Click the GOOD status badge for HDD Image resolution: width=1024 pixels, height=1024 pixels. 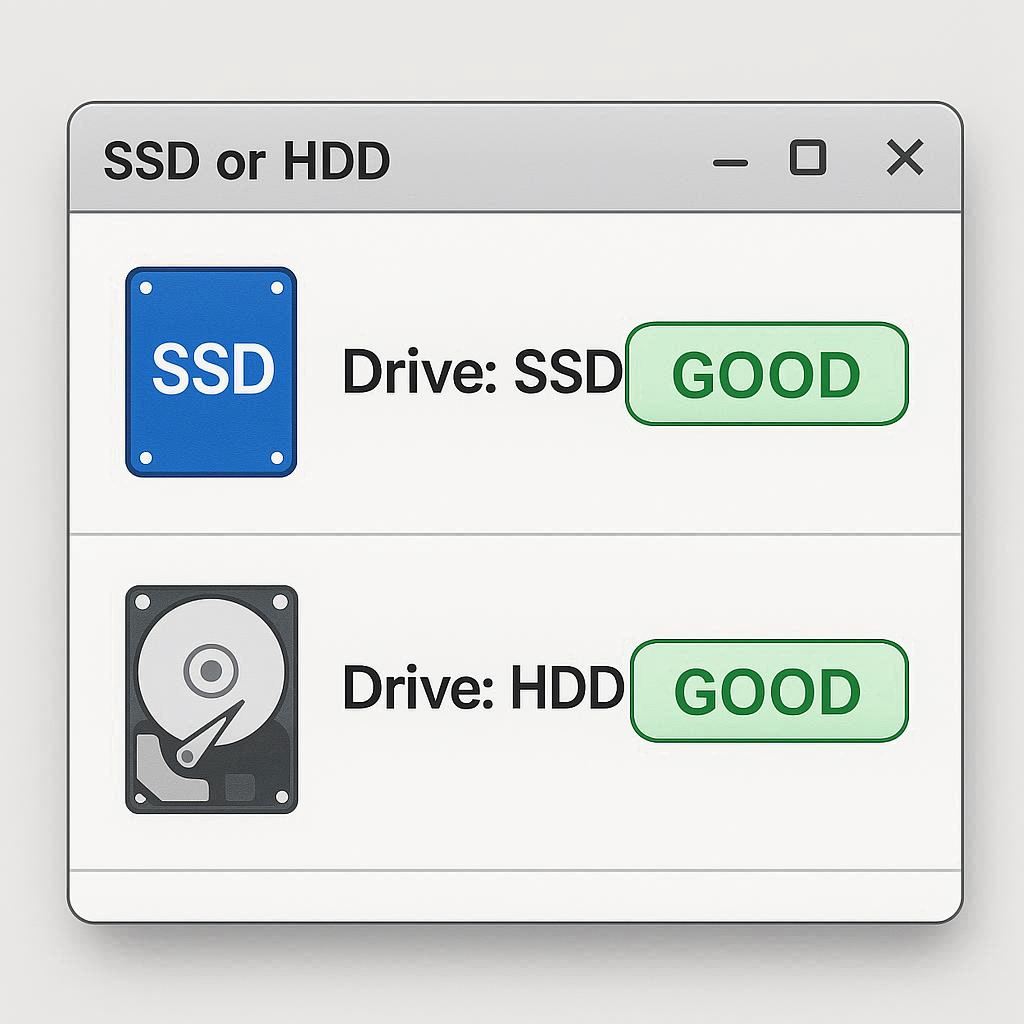768,691
